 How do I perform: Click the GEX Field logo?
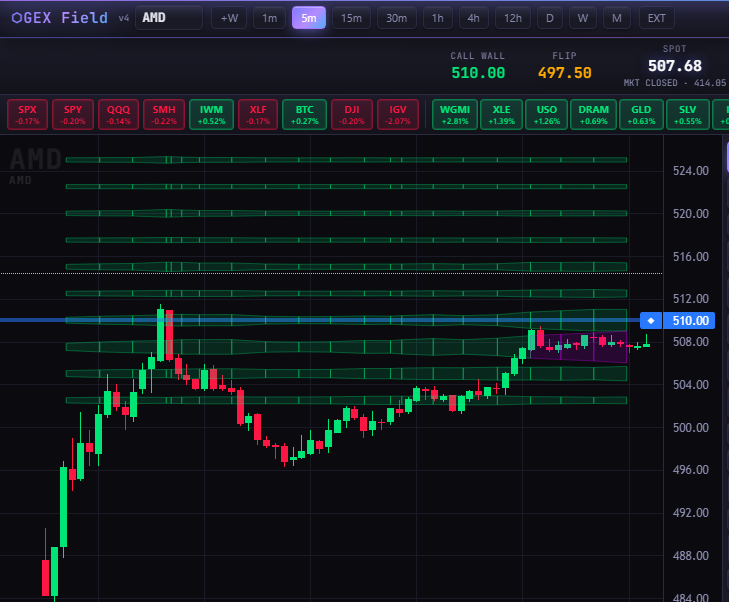pos(60,18)
